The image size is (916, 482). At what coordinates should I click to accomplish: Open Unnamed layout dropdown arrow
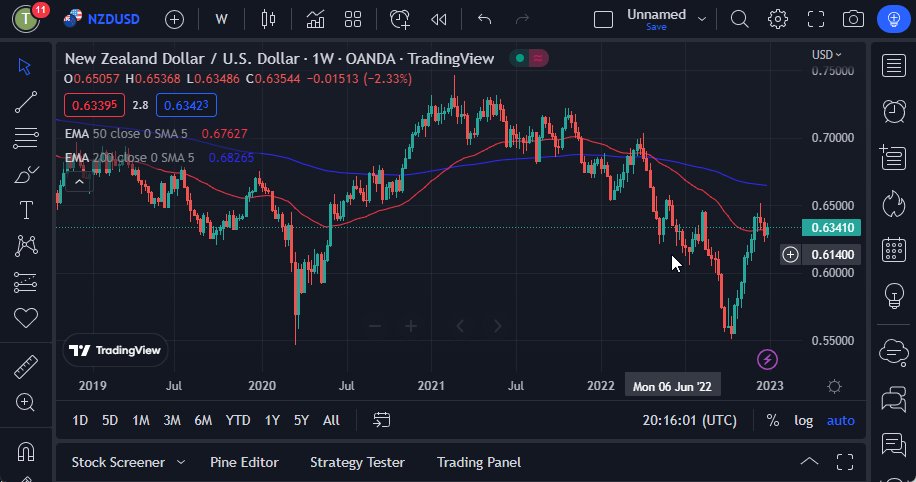pos(702,19)
